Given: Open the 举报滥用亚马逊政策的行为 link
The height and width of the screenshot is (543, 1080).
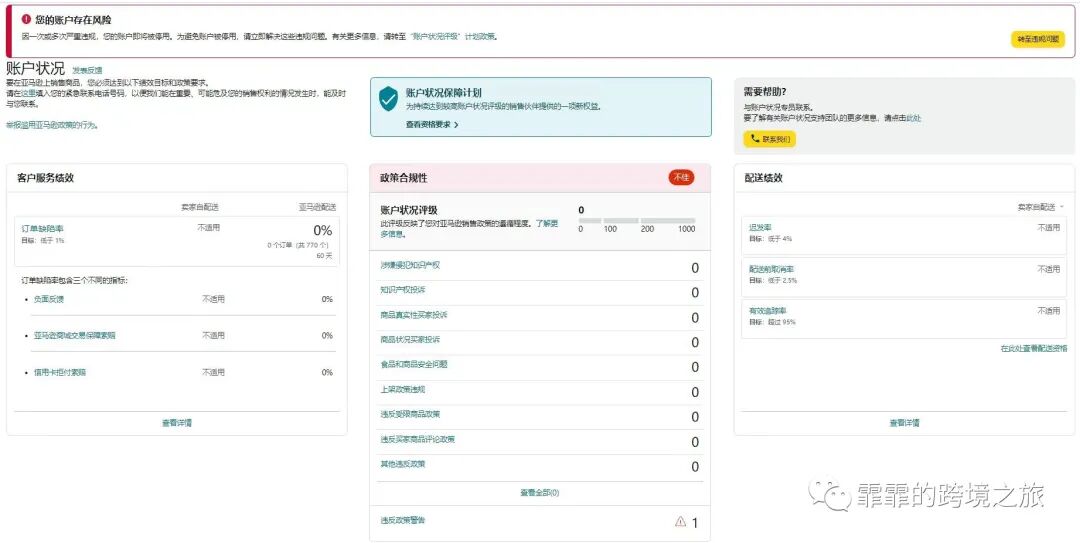Looking at the screenshot, I should pos(52,125).
